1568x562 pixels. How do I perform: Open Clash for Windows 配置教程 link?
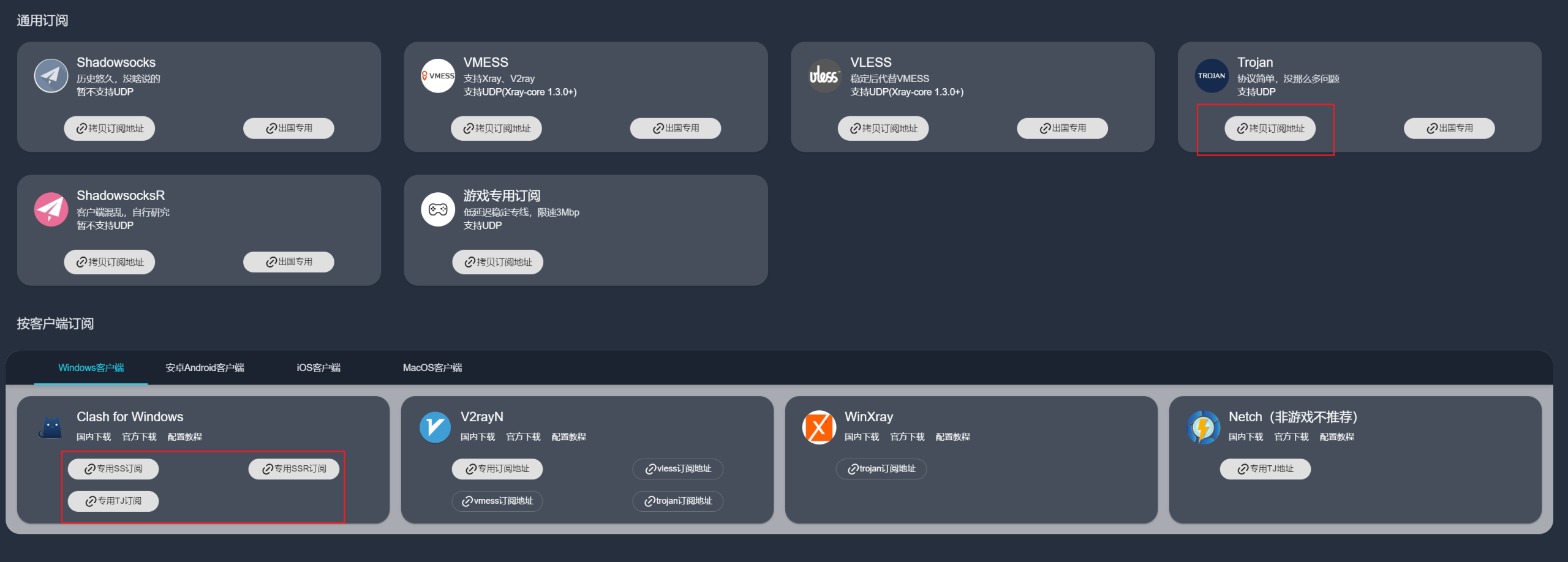coord(184,437)
